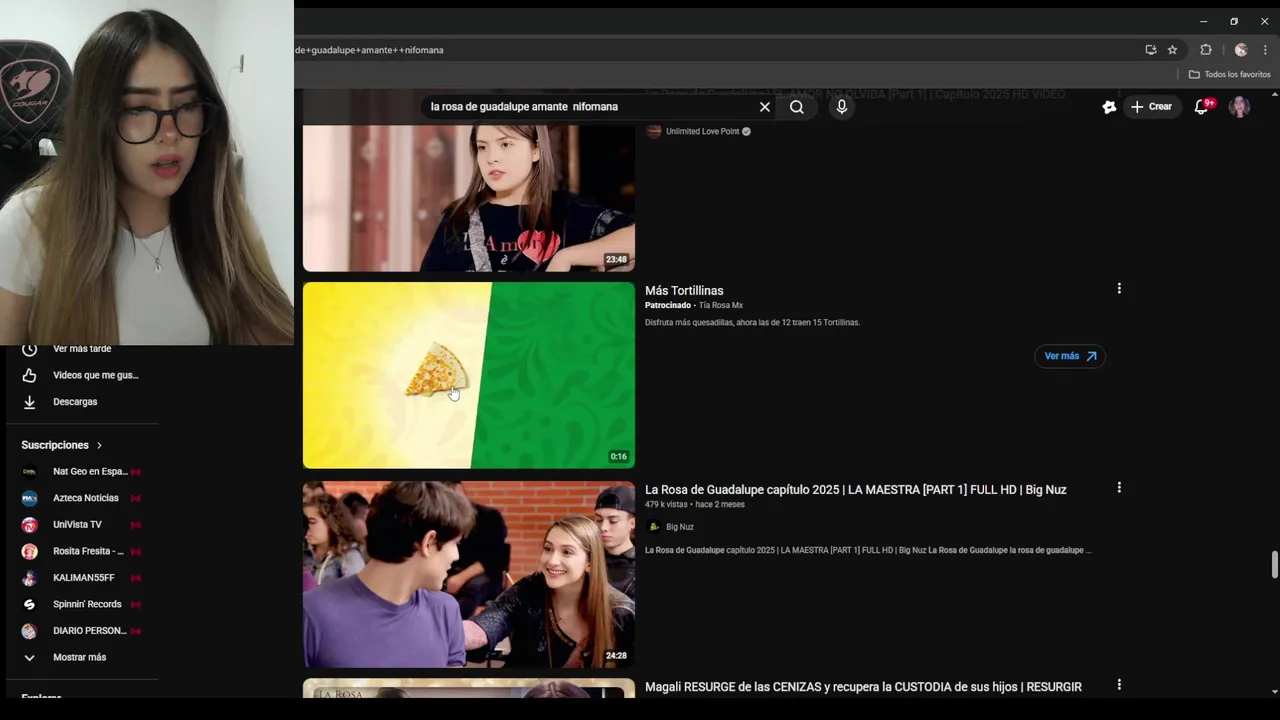The image size is (1280, 720).
Task: Open options for the Magali RESURGE video
Action: (x=1119, y=685)
